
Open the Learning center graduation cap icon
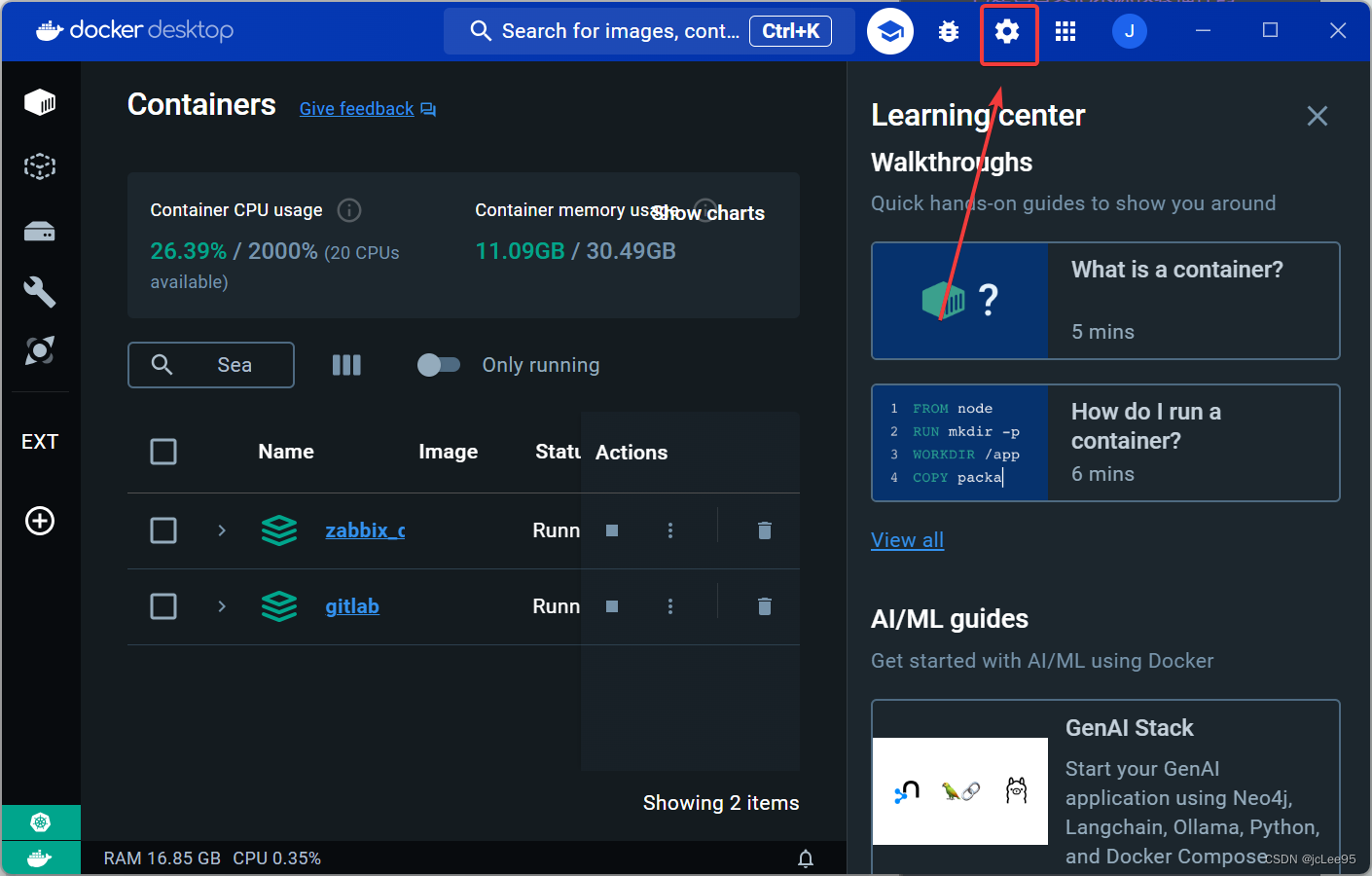[x=890, y=31]
